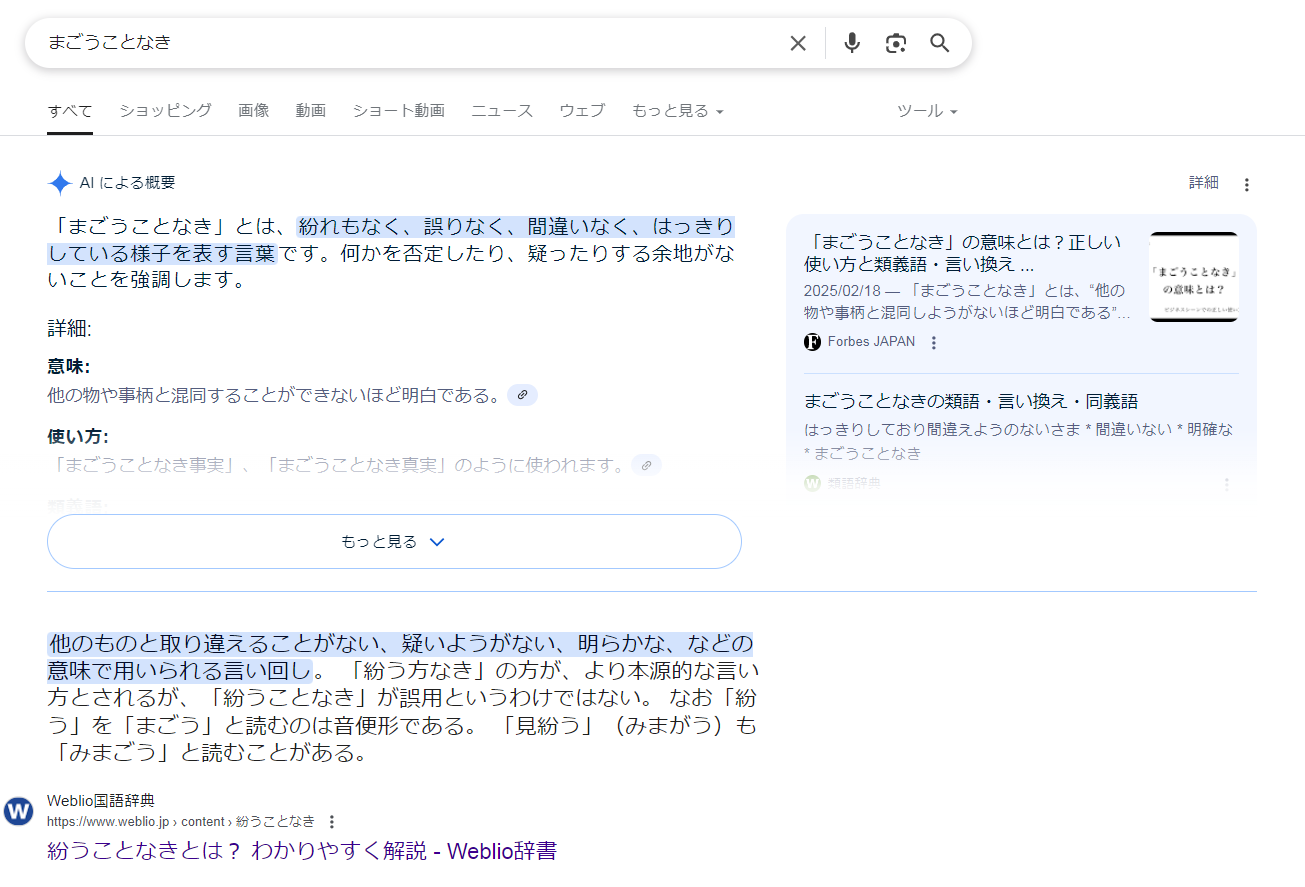Go to the ウェブ tab
Viewport: 1305px width, 887px height.
click(582, 111)
